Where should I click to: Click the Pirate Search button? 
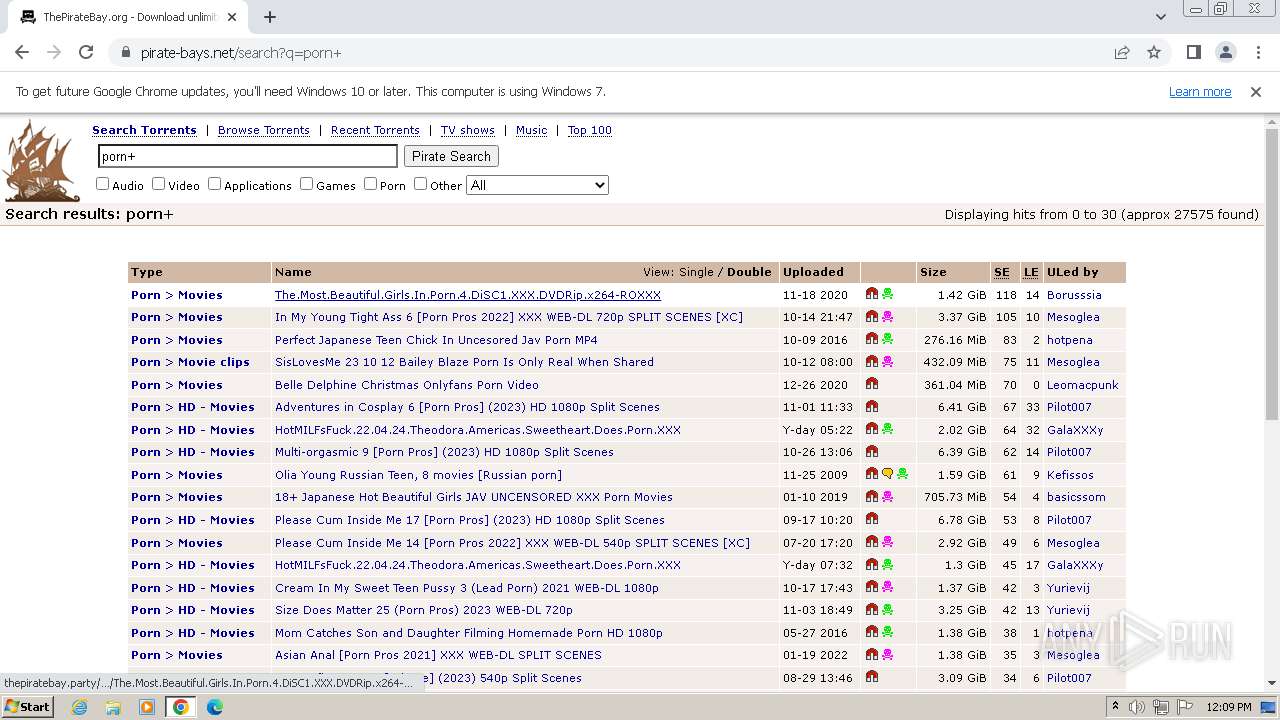click(451, 156)
